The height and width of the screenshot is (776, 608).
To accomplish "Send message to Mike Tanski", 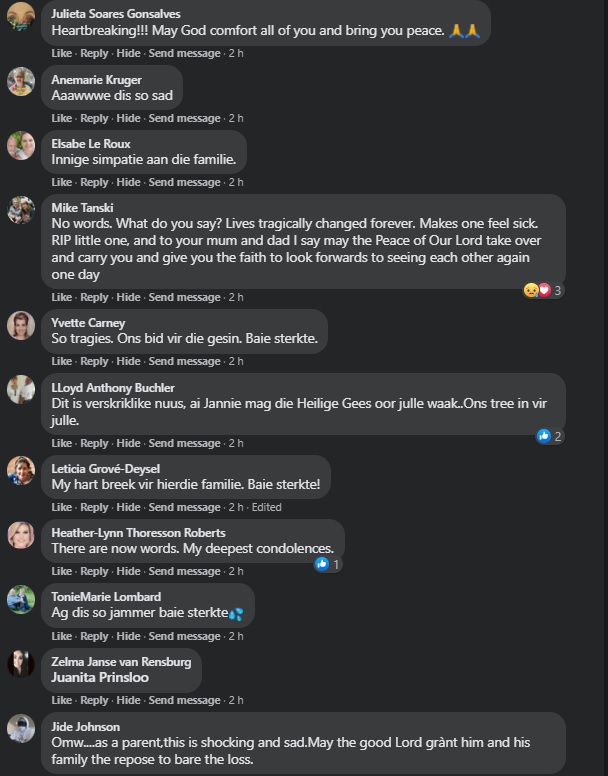I will 184,297.
